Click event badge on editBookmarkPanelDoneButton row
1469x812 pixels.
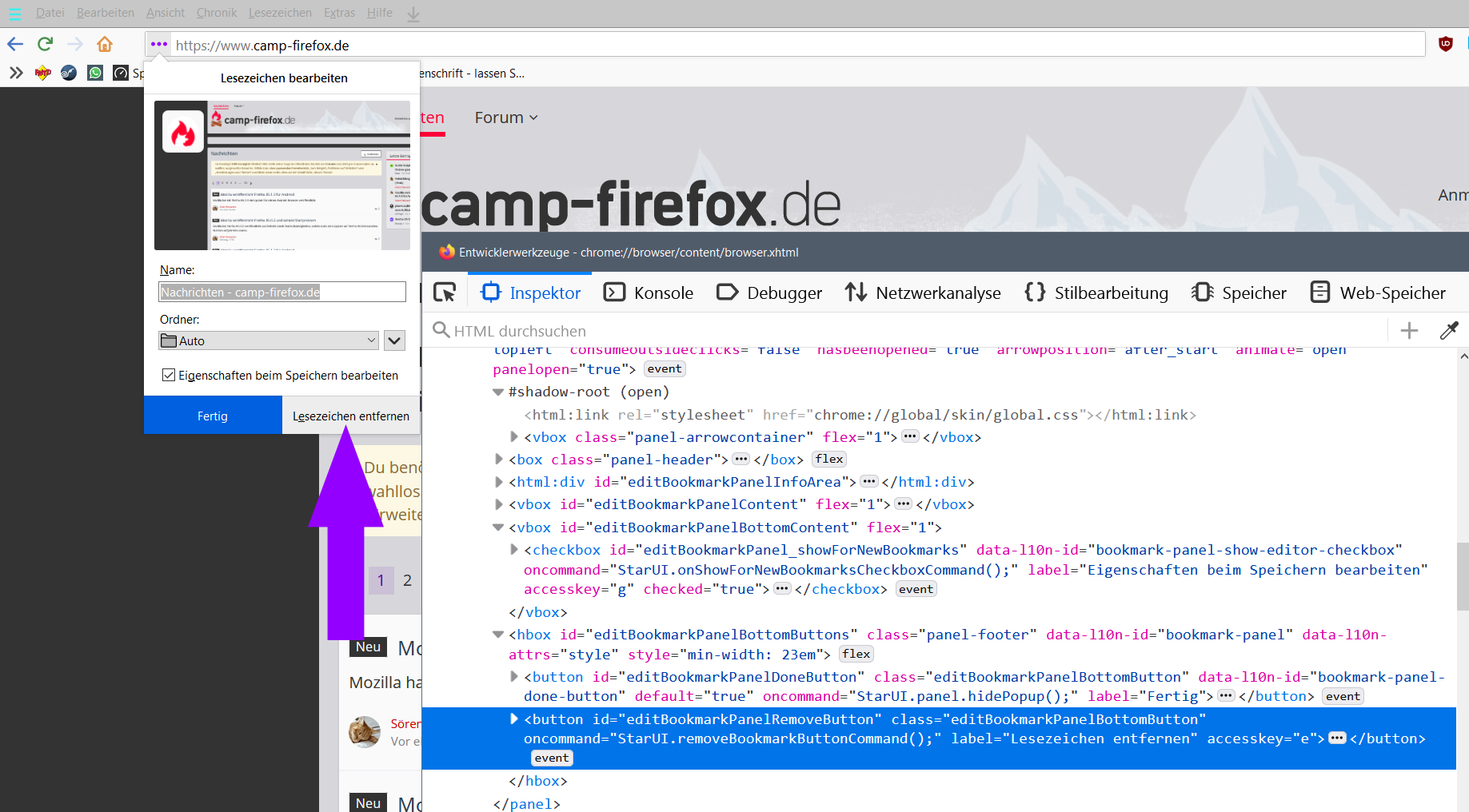pyautogui.click(x=1343, y=696)
